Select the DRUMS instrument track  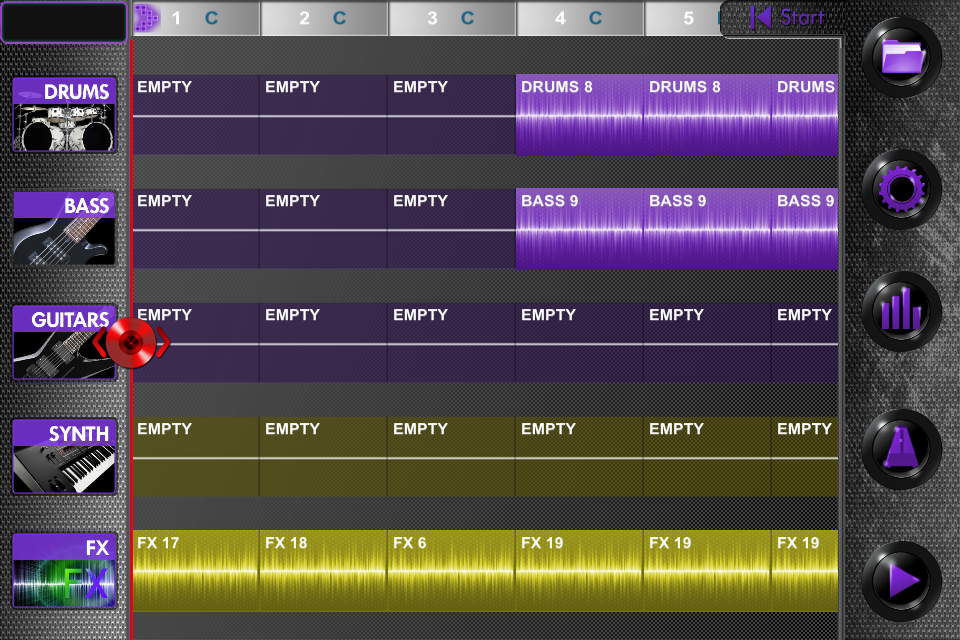point(64,115)
